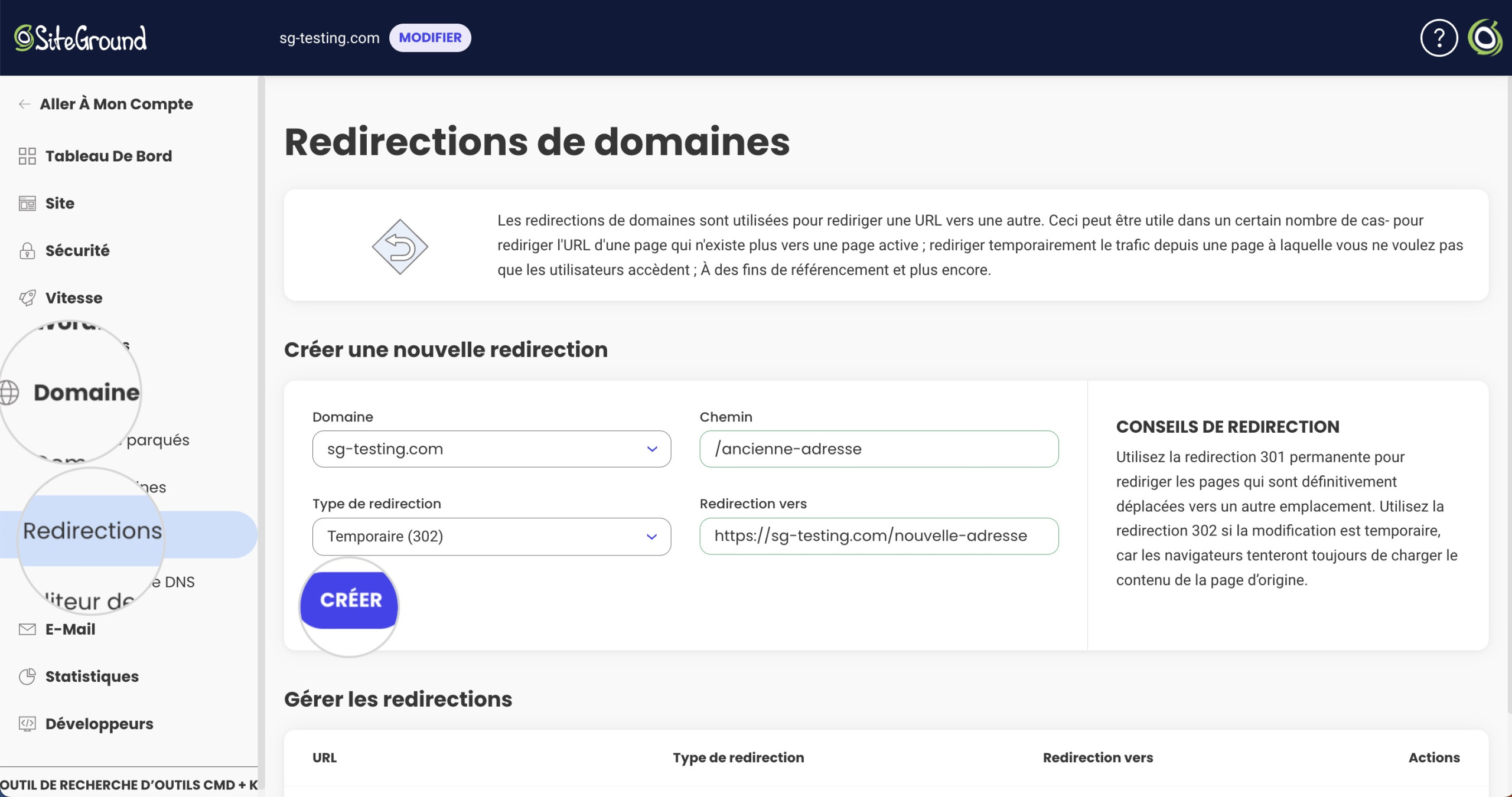
Task: Open the Sécurité menu section
Action: (x=77, y=251)
